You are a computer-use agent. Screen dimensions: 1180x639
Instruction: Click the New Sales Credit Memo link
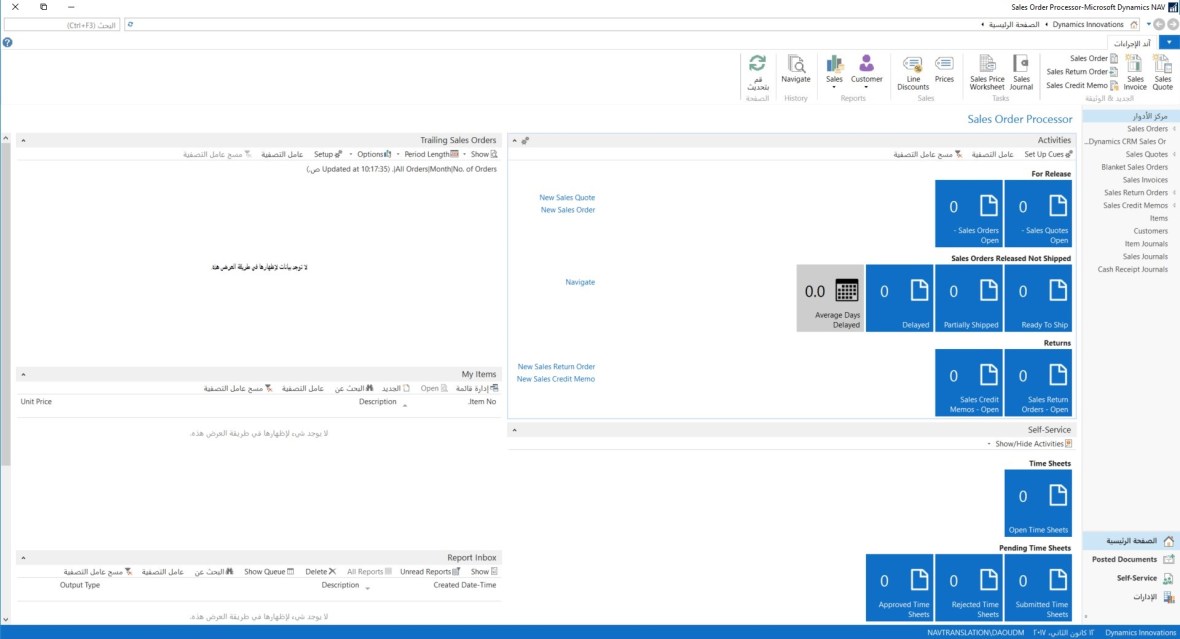point(555,379)
